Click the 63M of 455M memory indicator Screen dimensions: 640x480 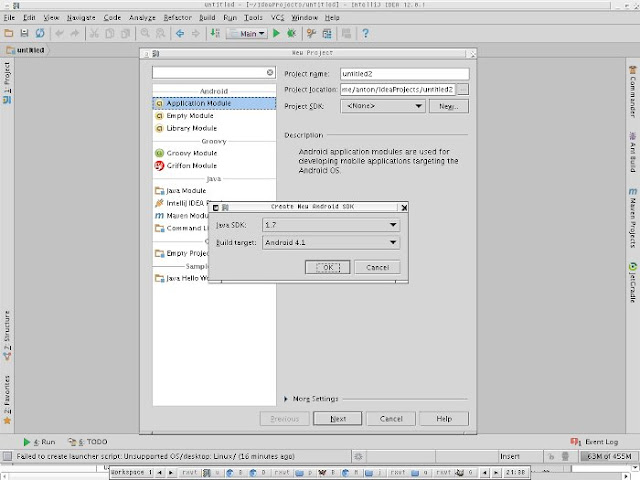[x=609, y=456]
